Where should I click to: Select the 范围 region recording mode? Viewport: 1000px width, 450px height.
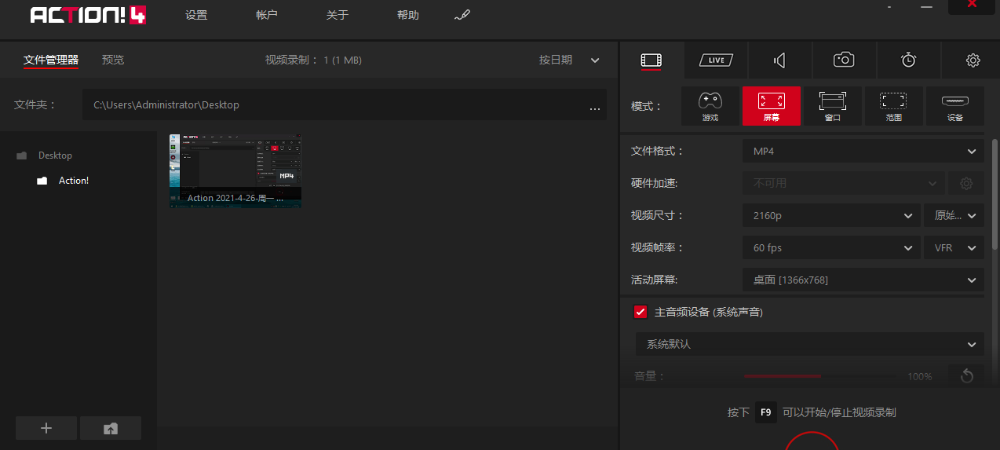[893, 106]
